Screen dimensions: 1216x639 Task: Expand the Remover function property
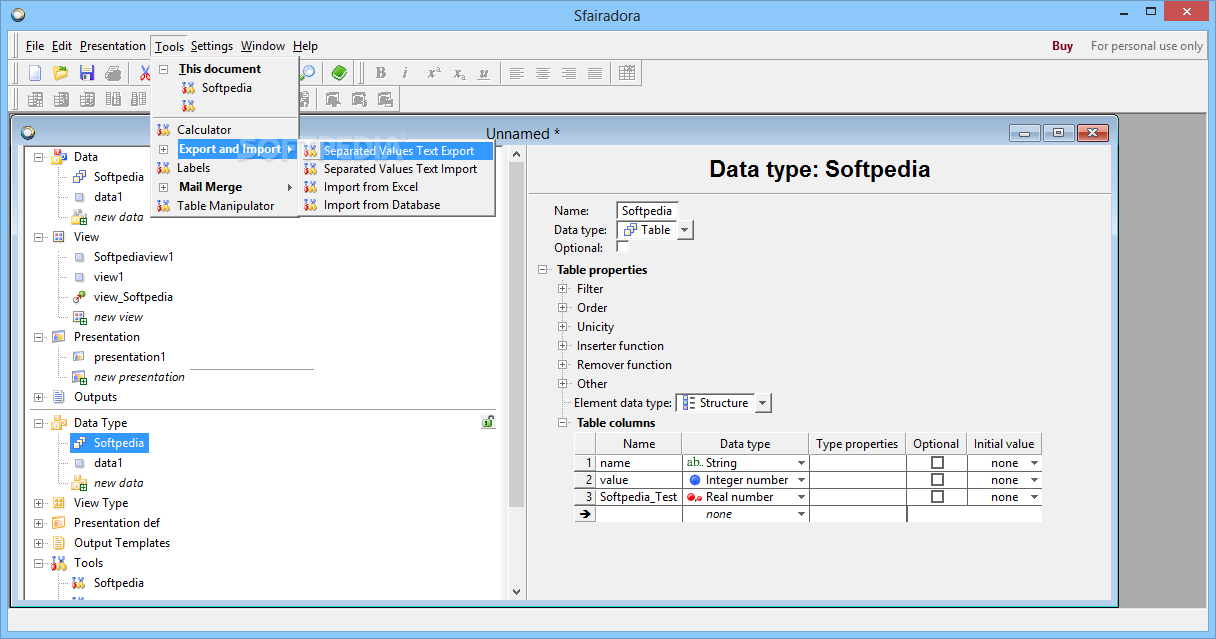[x=563, y=365]
